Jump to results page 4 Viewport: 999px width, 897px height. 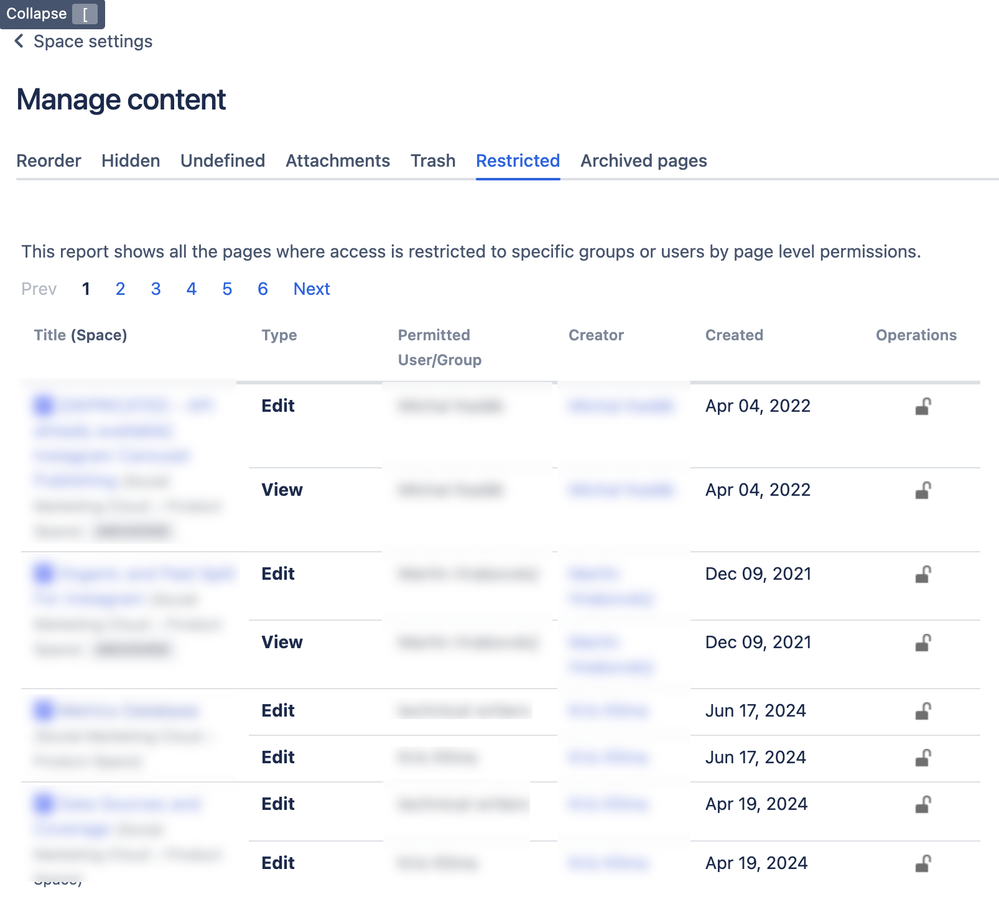click(191, 289)
